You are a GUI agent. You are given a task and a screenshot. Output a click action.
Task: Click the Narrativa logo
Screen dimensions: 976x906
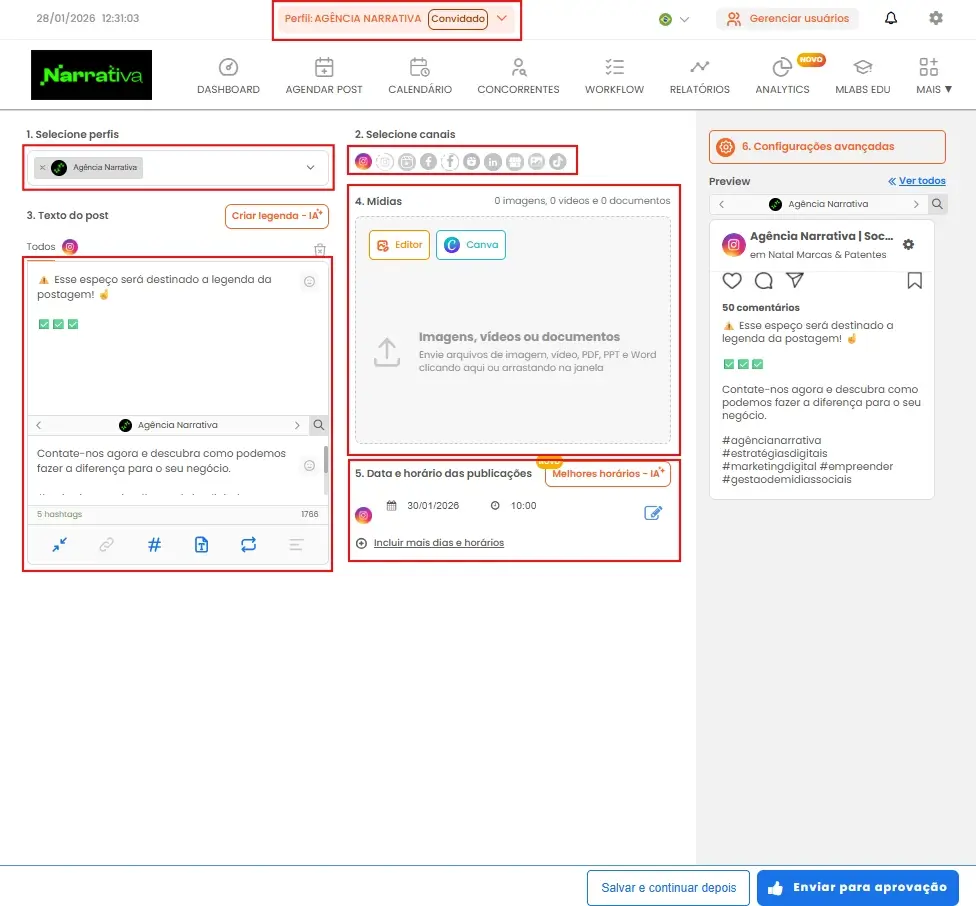coord(92,75)
